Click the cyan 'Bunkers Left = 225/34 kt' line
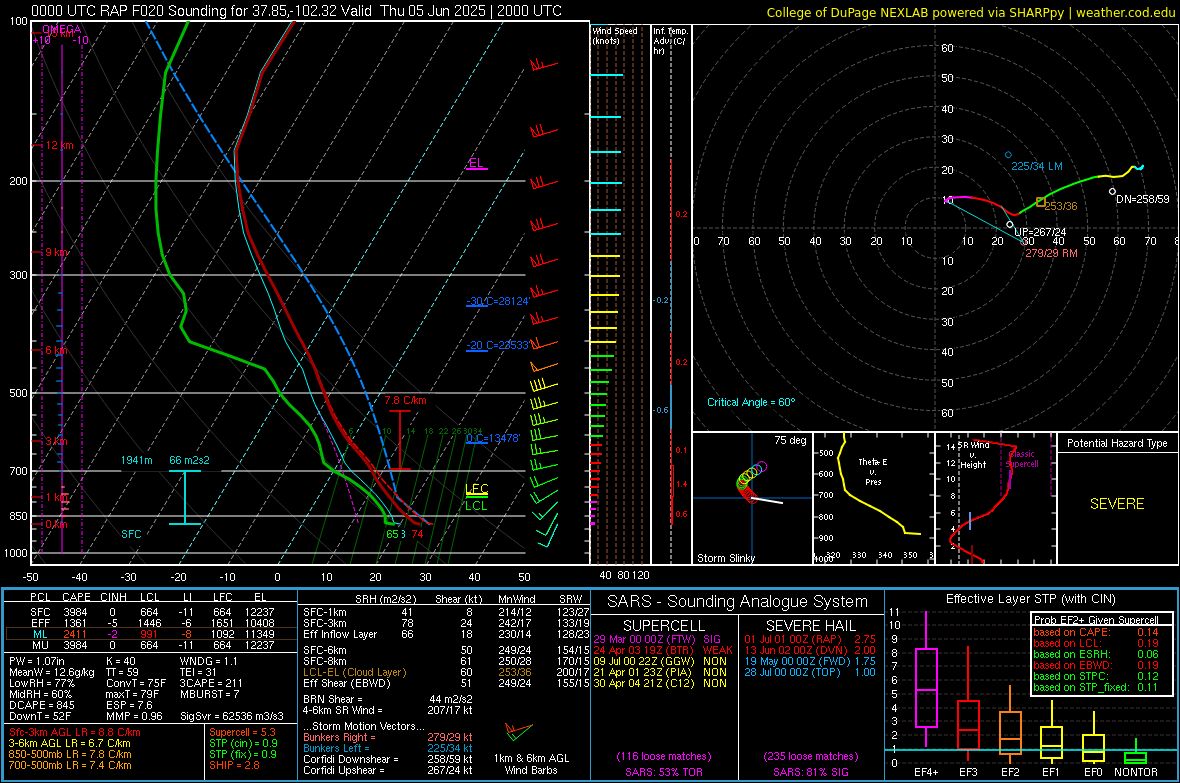The width and height of the screenshot is (1180, 783). [x=388, y=748]
